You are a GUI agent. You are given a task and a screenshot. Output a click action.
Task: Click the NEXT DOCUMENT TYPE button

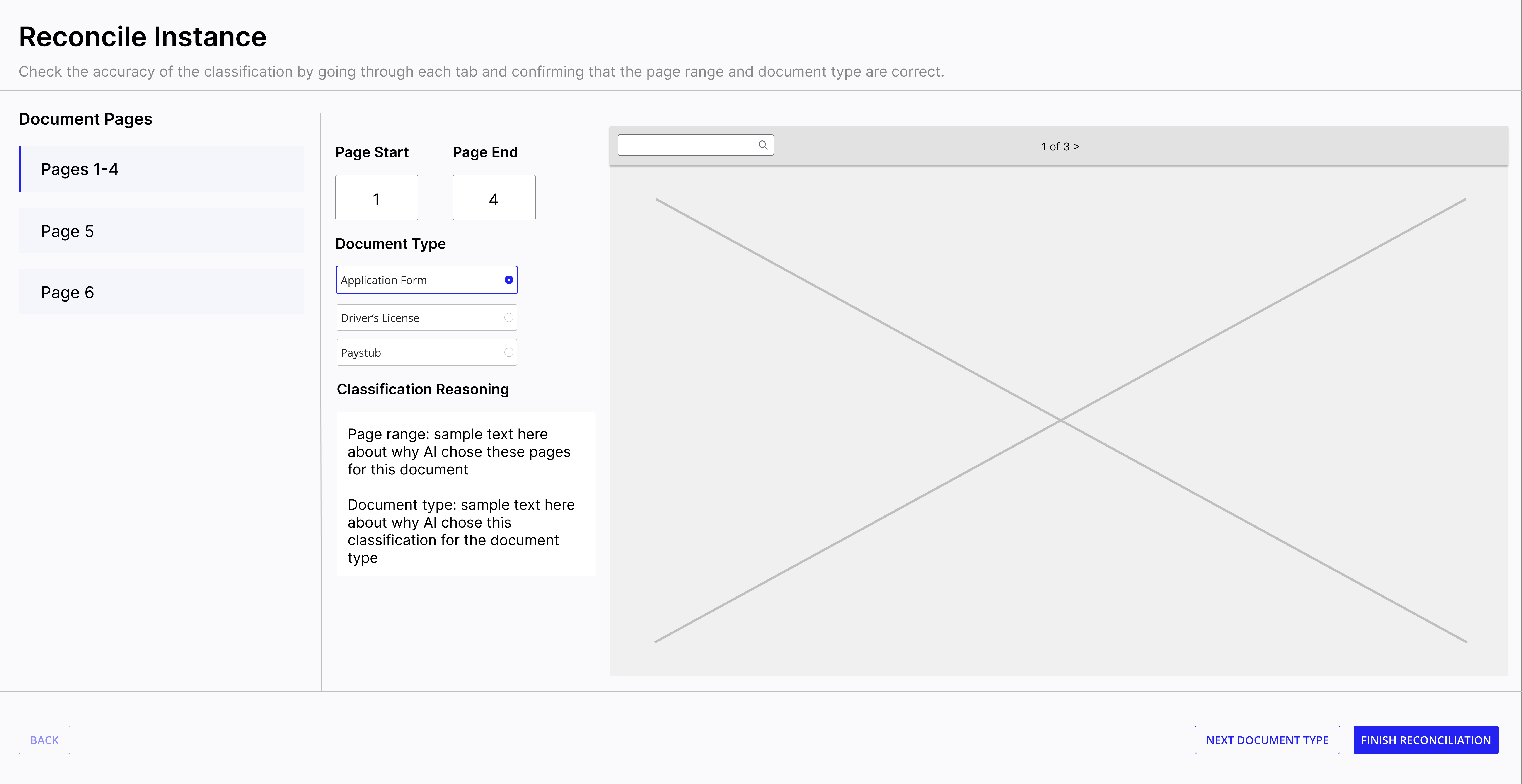[x=1267, y=740]
